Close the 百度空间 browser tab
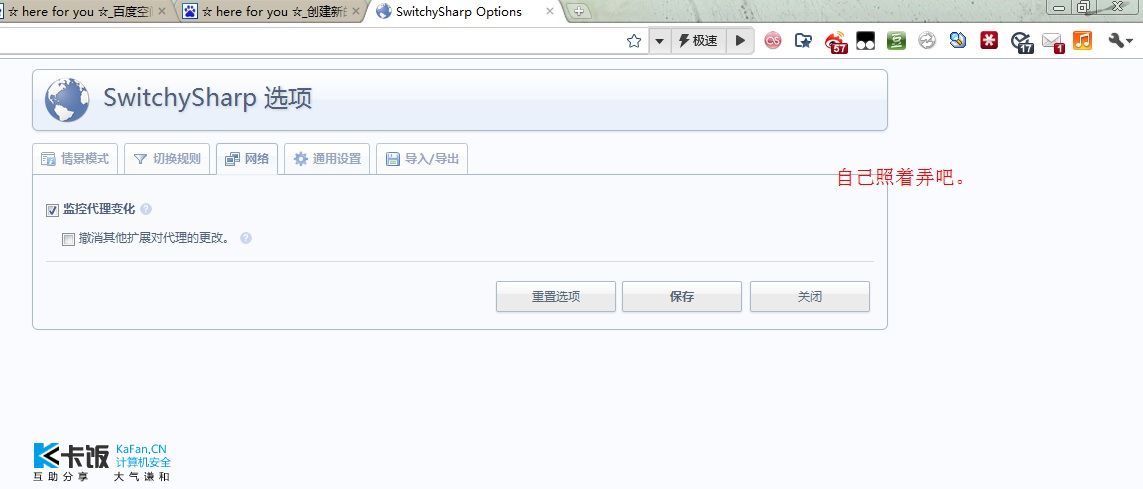This screenshot has height=489, width=1143. pyautogui.click(x=162, y=12)
